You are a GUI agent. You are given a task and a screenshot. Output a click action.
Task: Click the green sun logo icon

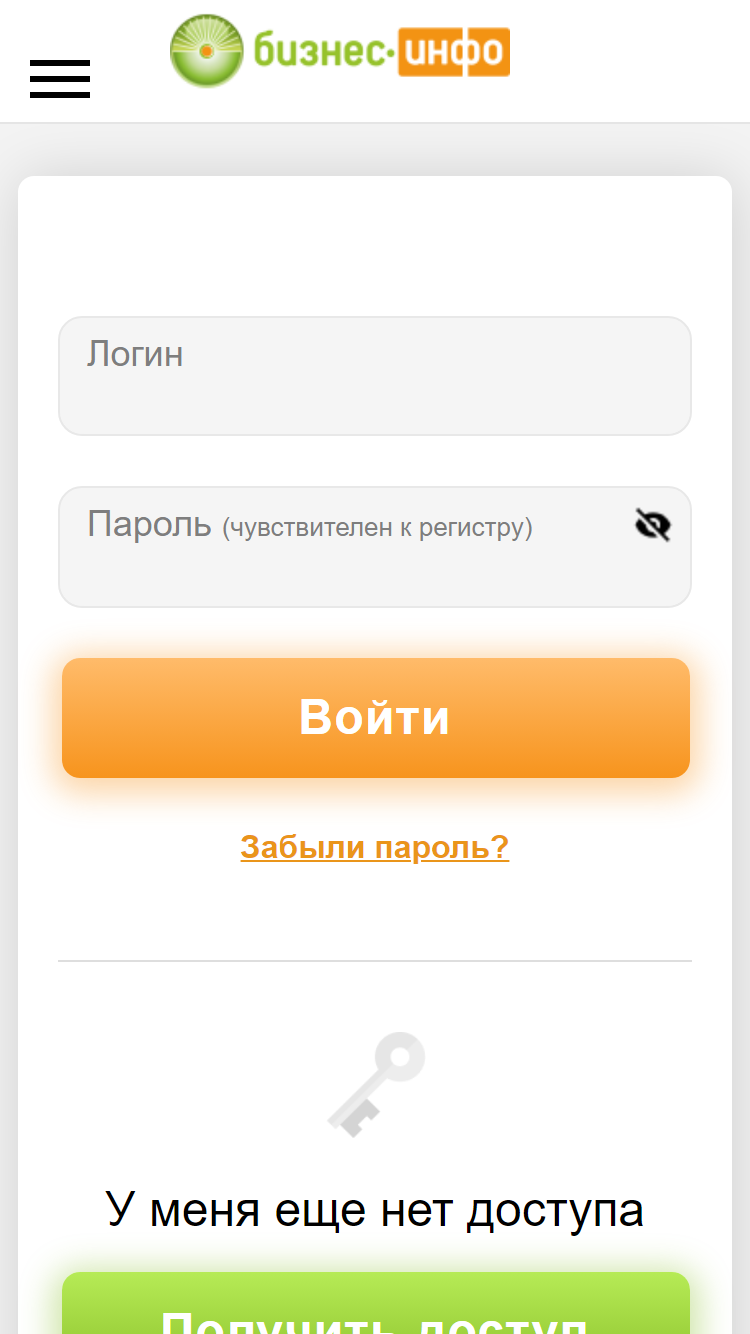coord(207,51)
